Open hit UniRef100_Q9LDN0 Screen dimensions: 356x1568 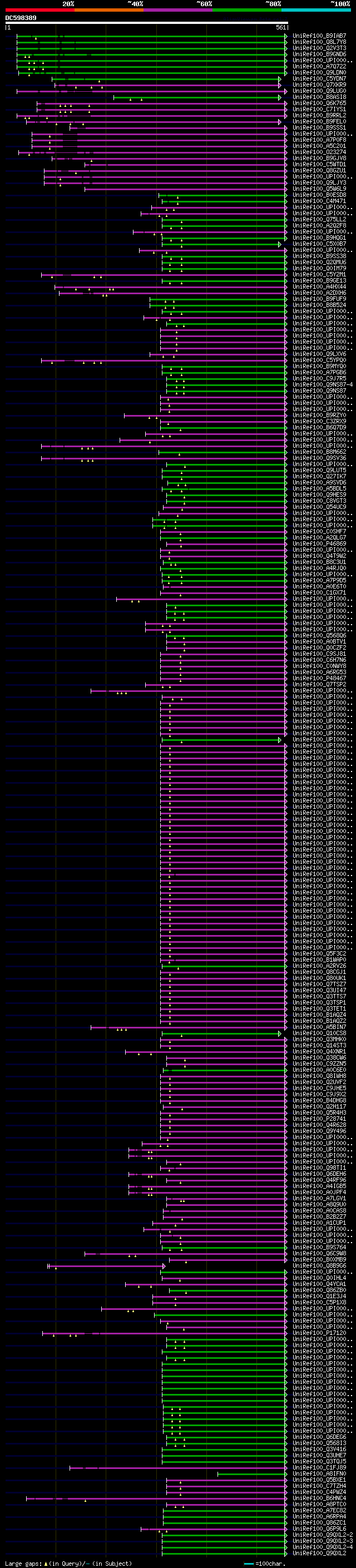point(319,72)
